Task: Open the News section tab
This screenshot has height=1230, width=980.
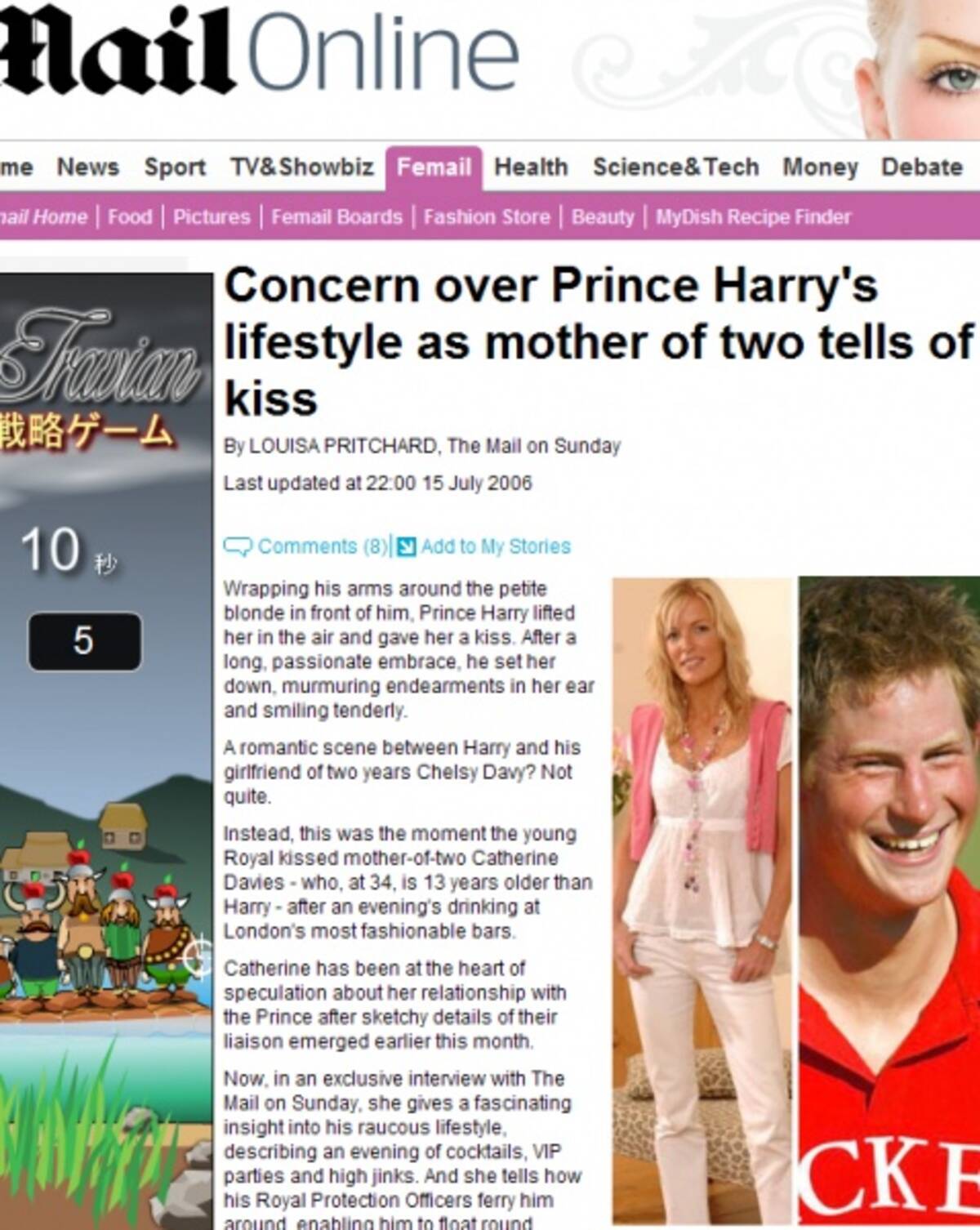Action: [88, 167]
